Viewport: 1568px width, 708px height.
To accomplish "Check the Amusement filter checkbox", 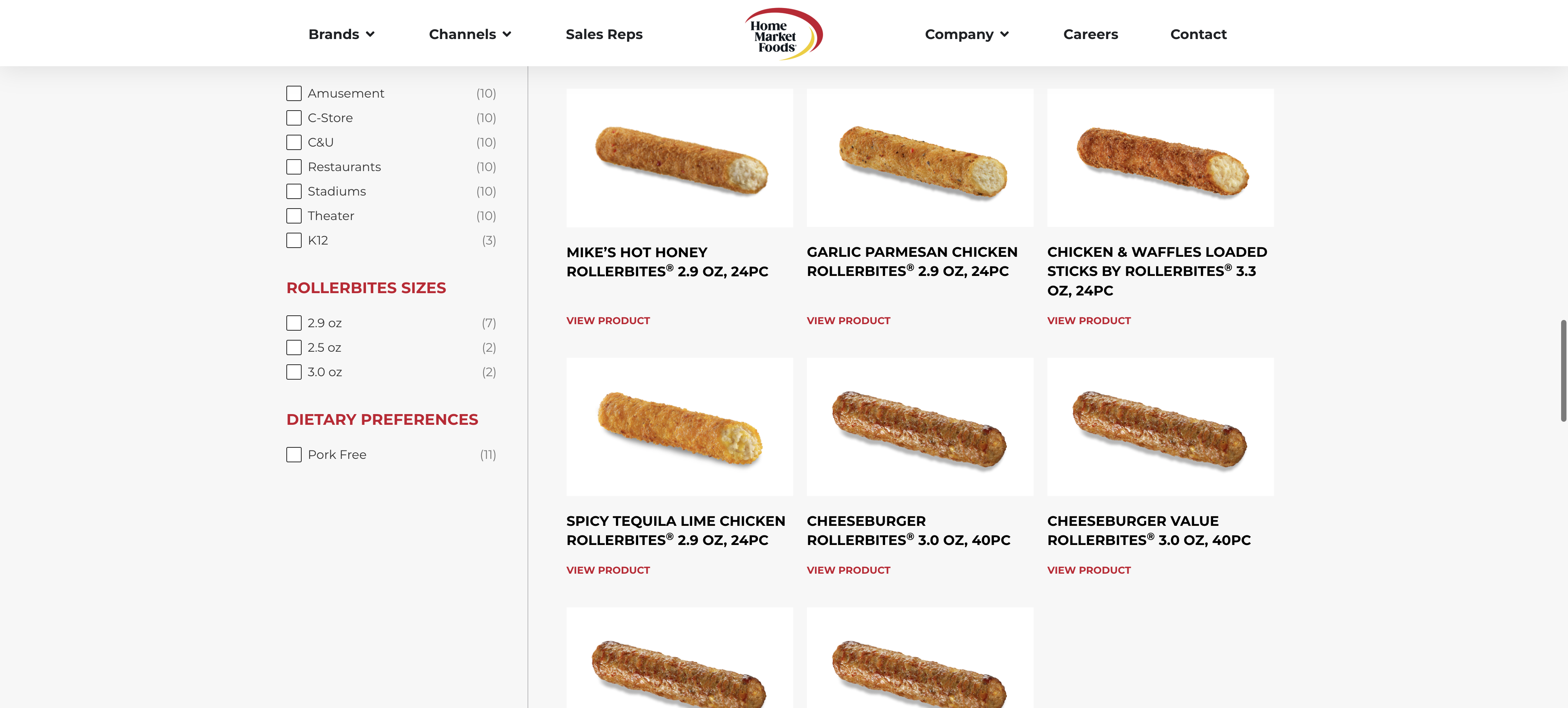I will (294, 93).
